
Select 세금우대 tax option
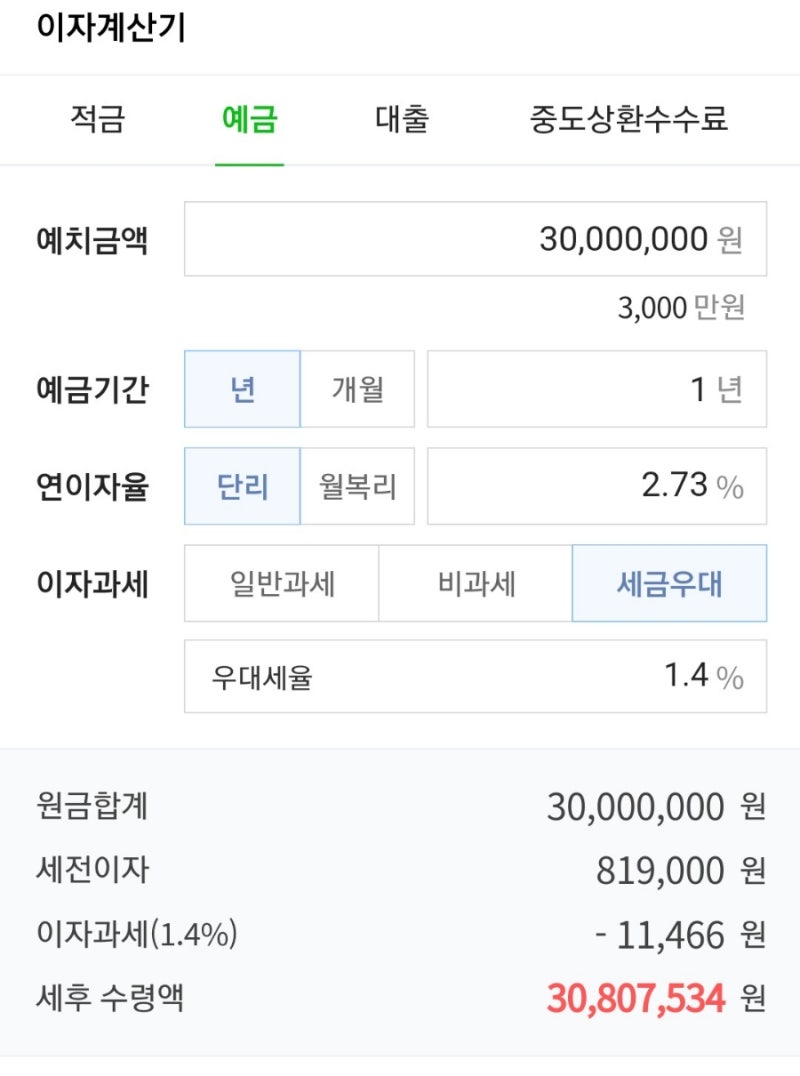(669, 584)
